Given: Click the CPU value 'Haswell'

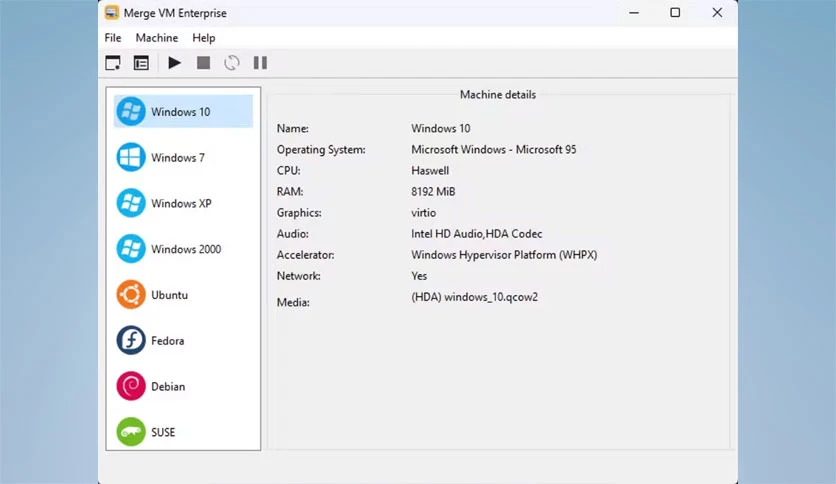Looking at the screenshot, I should coord(430,171).
